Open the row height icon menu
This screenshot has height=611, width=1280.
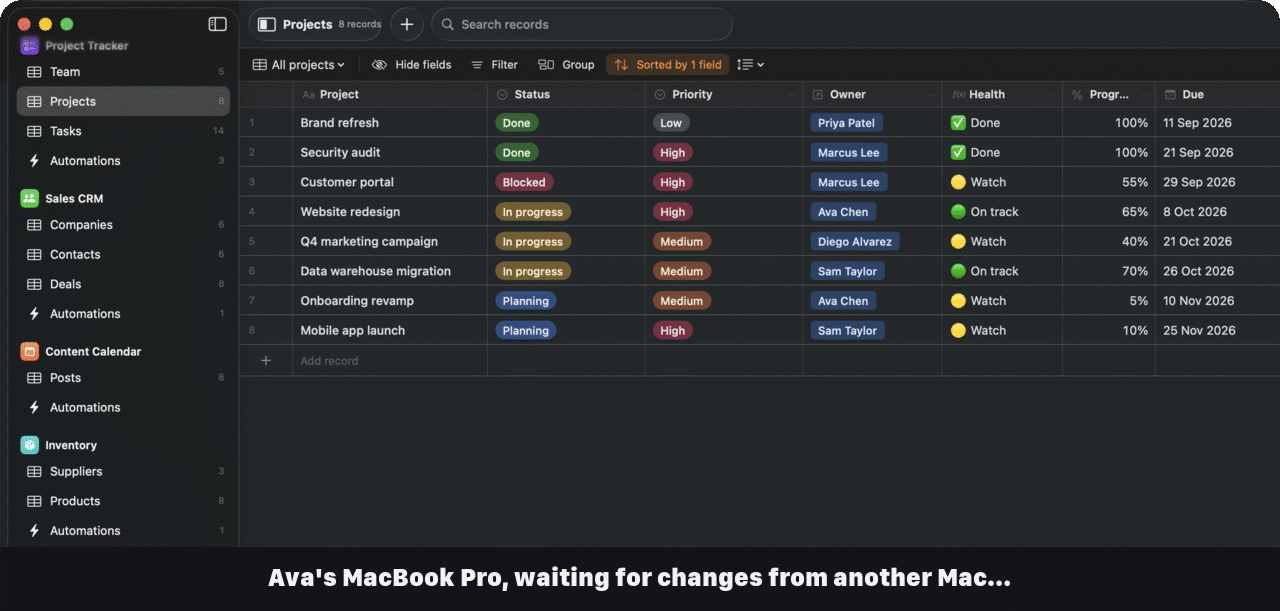click(x=751, y=64)
